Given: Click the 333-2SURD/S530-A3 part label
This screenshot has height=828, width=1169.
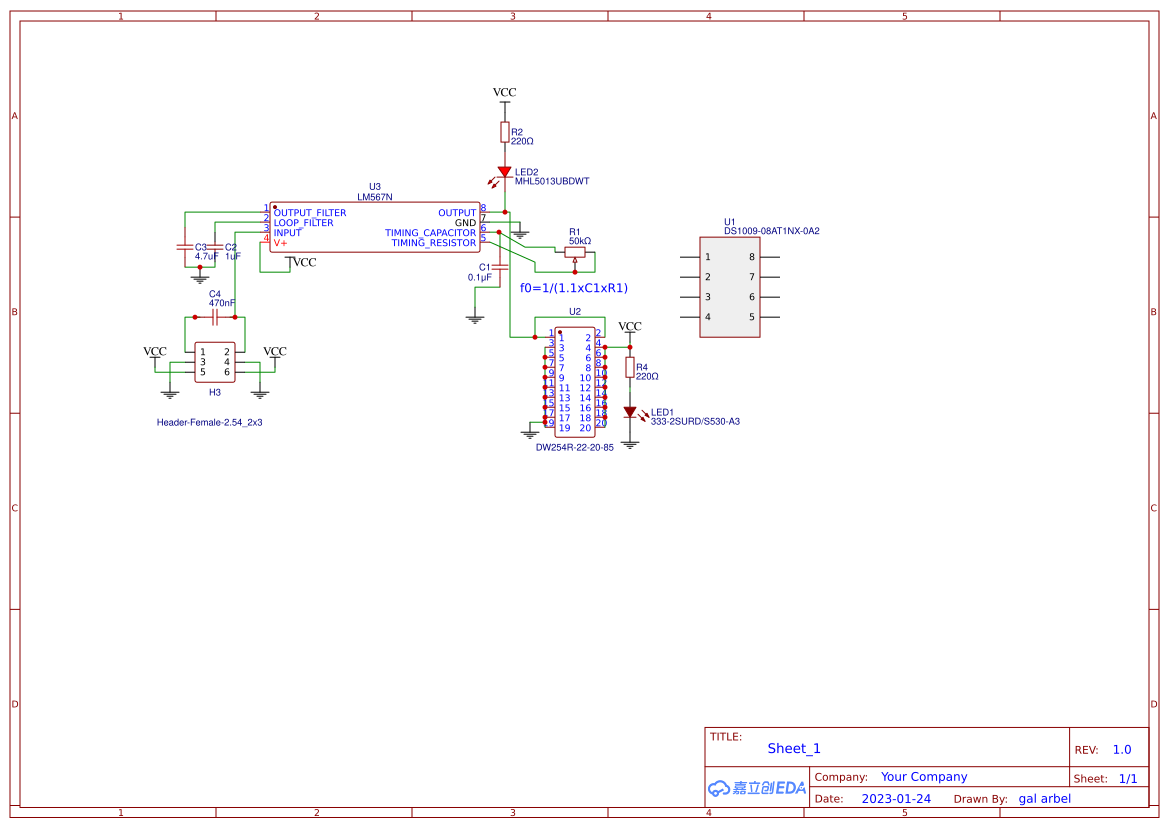Looking at the screenshot, I should tap(696, 422).
